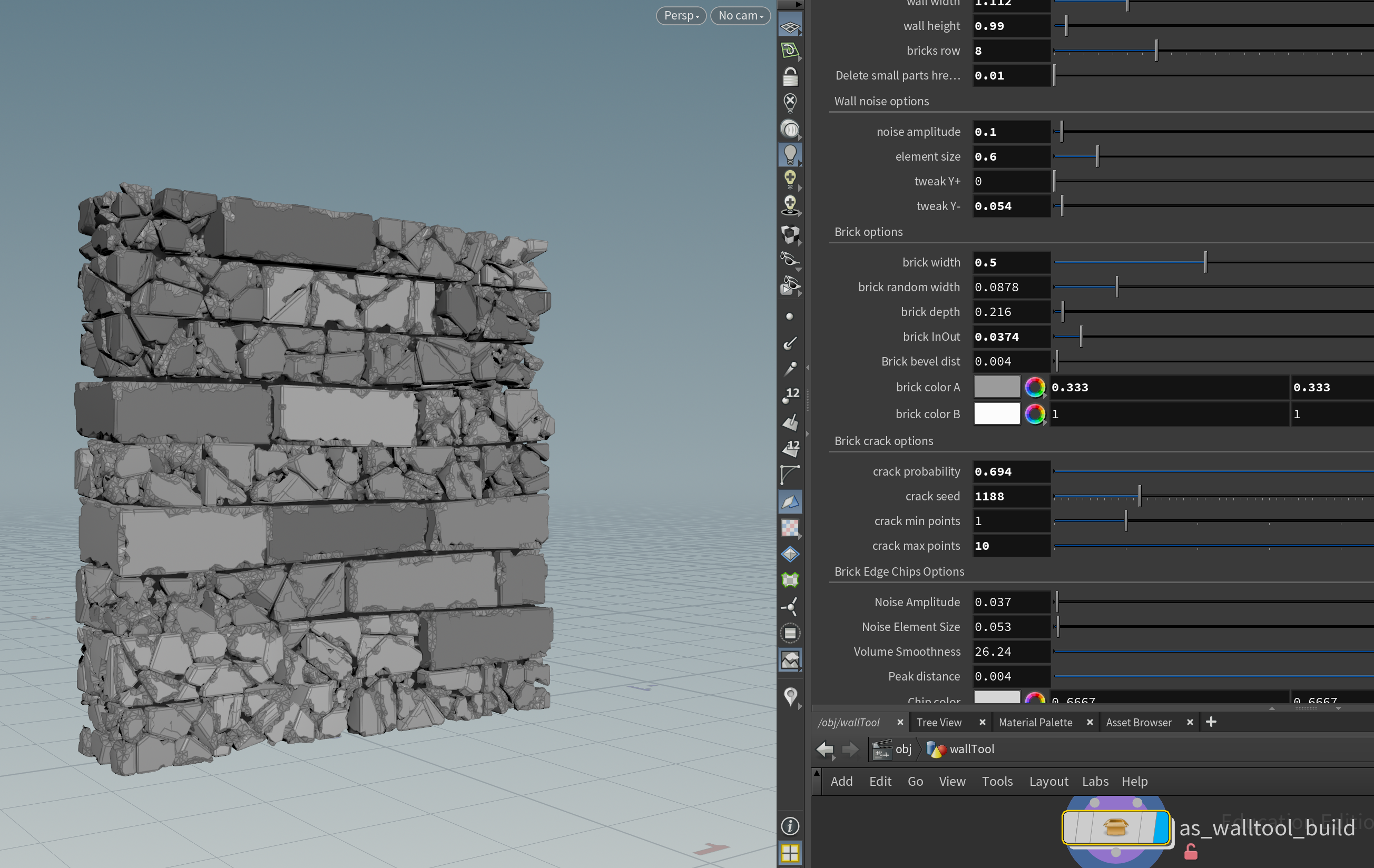Viewport: 1374px width, 868px height.
Task: Open the Layout menu
Action: (1048, 781)
